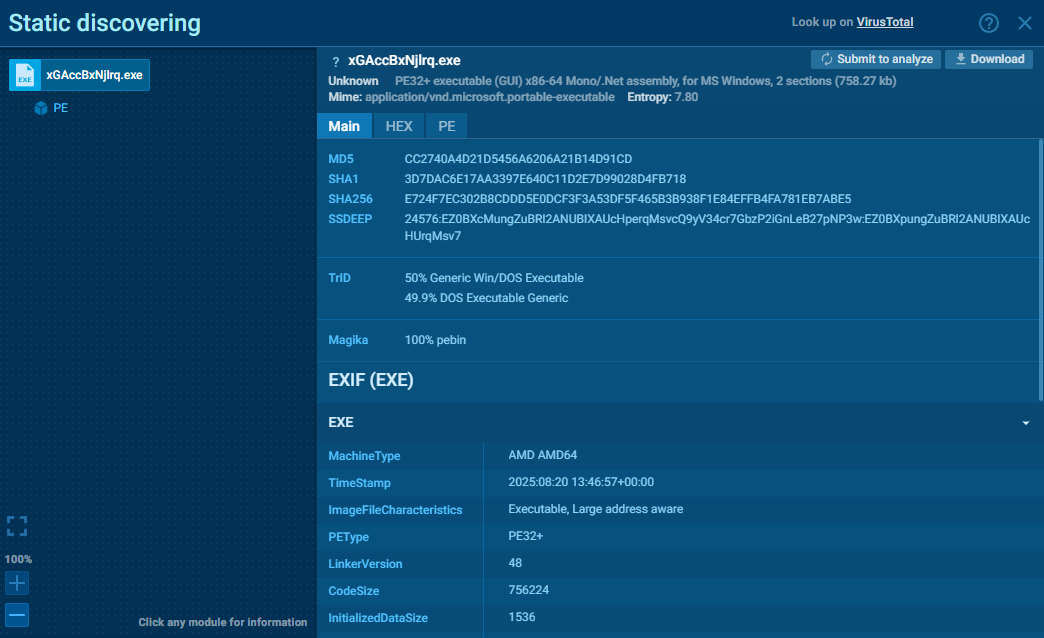Image resolution: width=1044 pixels, height=638 pixels.
Task: Open the VirusTotal lookup link
Action: (884, 22)
